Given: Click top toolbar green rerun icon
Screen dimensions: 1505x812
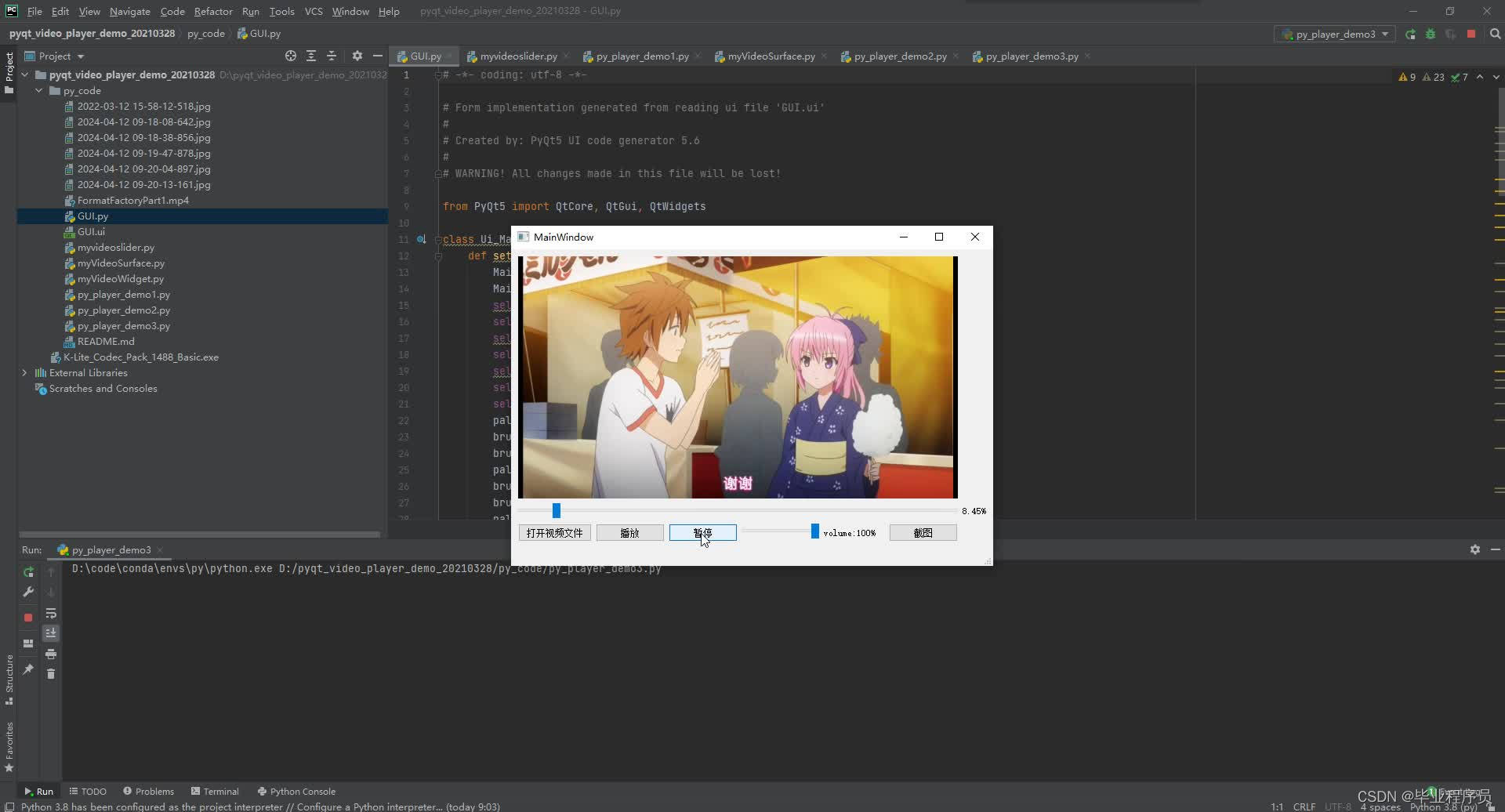Looking at the screenshot, I should point(1410,34).
